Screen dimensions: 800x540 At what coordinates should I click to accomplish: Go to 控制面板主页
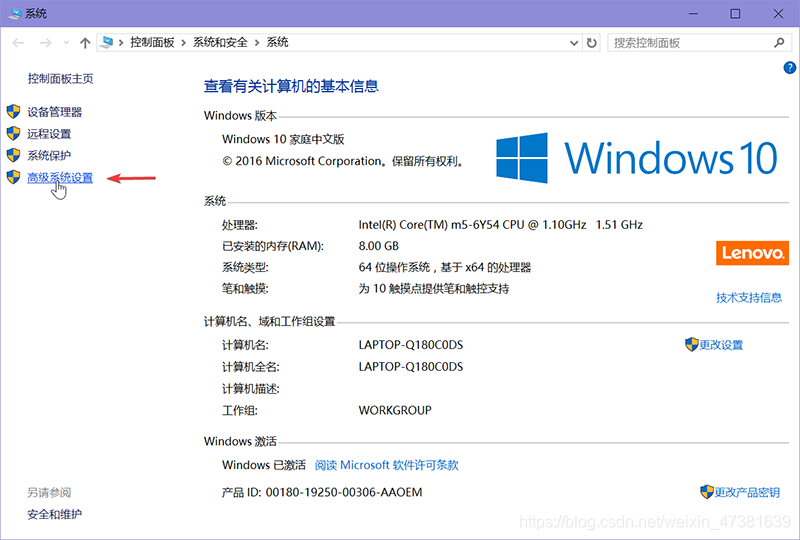[x=60, y=79]
